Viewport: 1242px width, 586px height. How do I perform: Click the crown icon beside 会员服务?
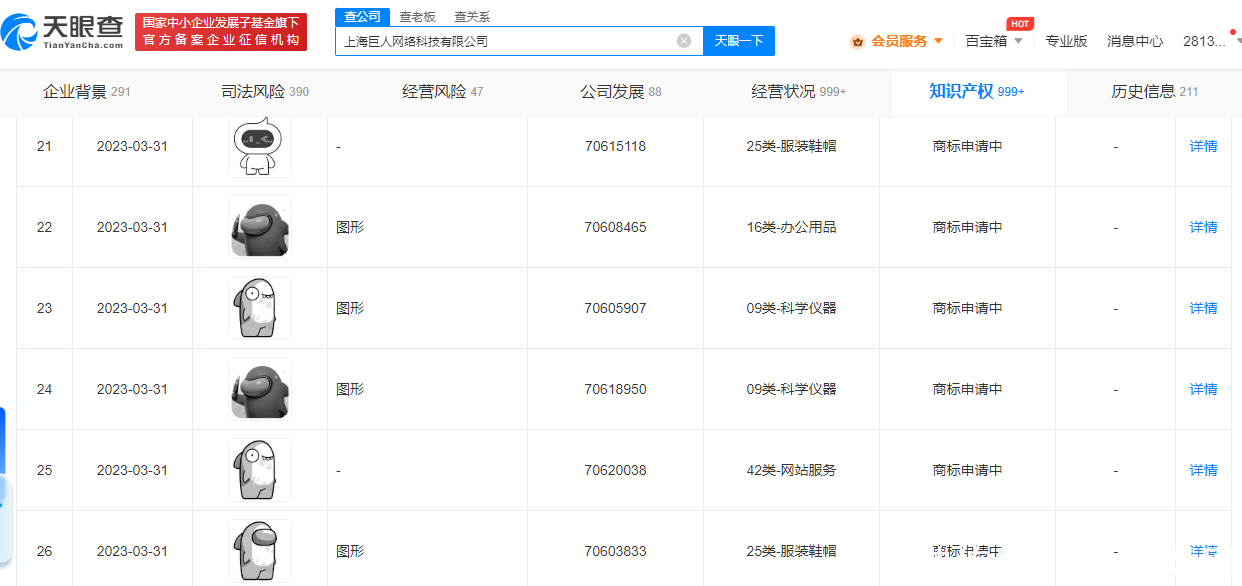857,41
